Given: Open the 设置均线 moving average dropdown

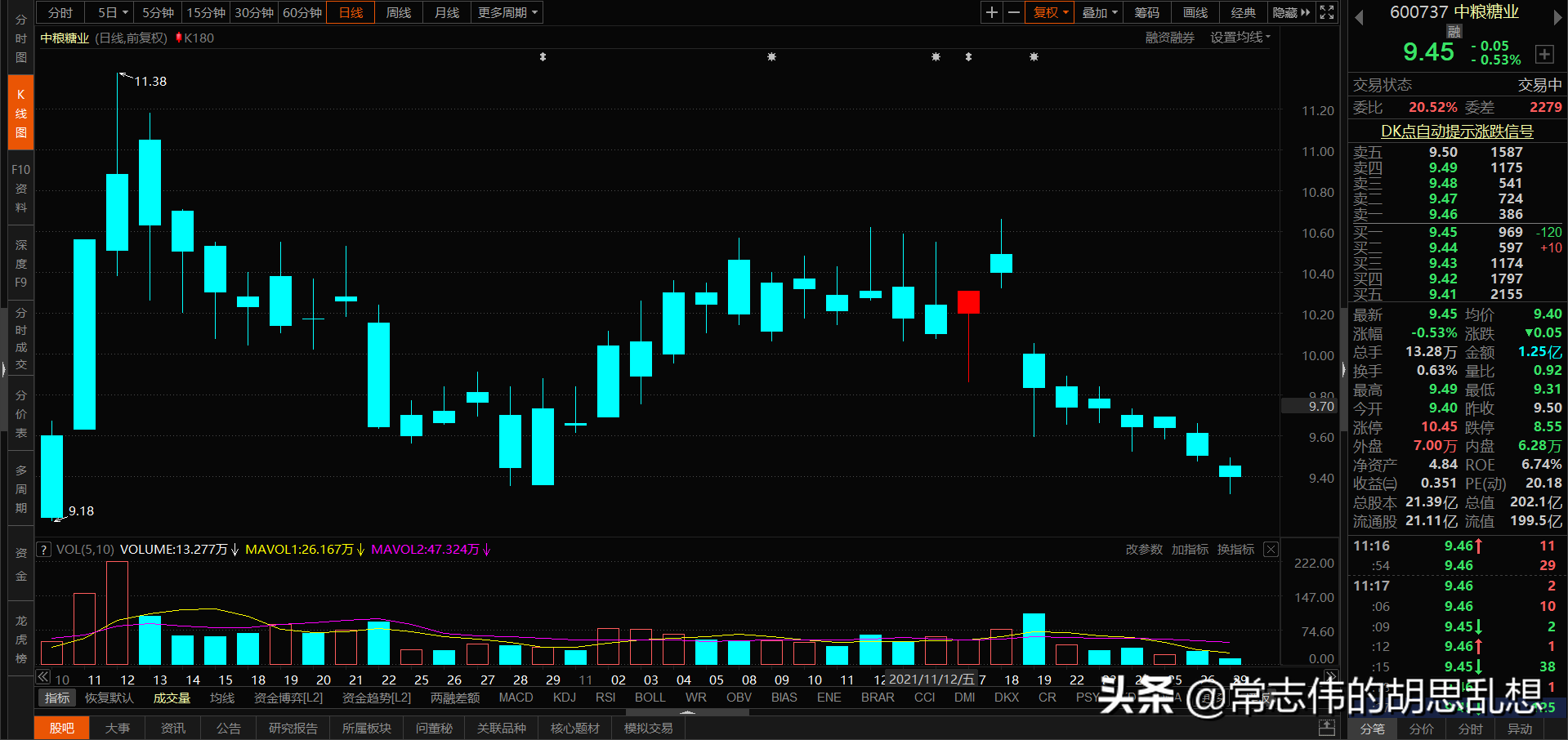Looking at the screenshot, I should click(1236, 37).
